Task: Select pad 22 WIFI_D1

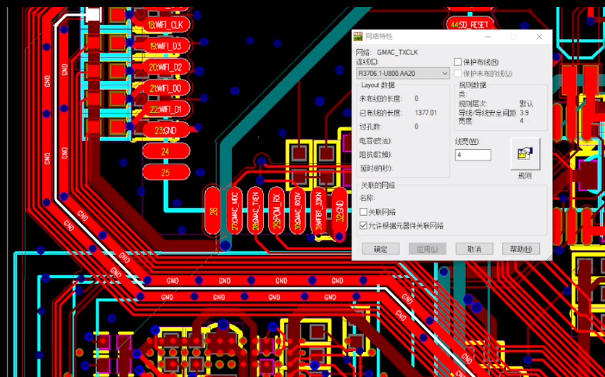Action: click(166, 110)
